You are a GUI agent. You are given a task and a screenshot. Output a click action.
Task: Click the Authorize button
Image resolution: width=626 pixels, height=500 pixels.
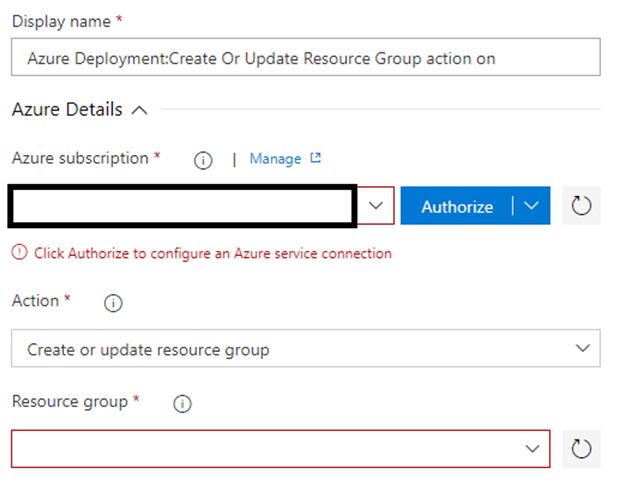[x=457, y=206]
